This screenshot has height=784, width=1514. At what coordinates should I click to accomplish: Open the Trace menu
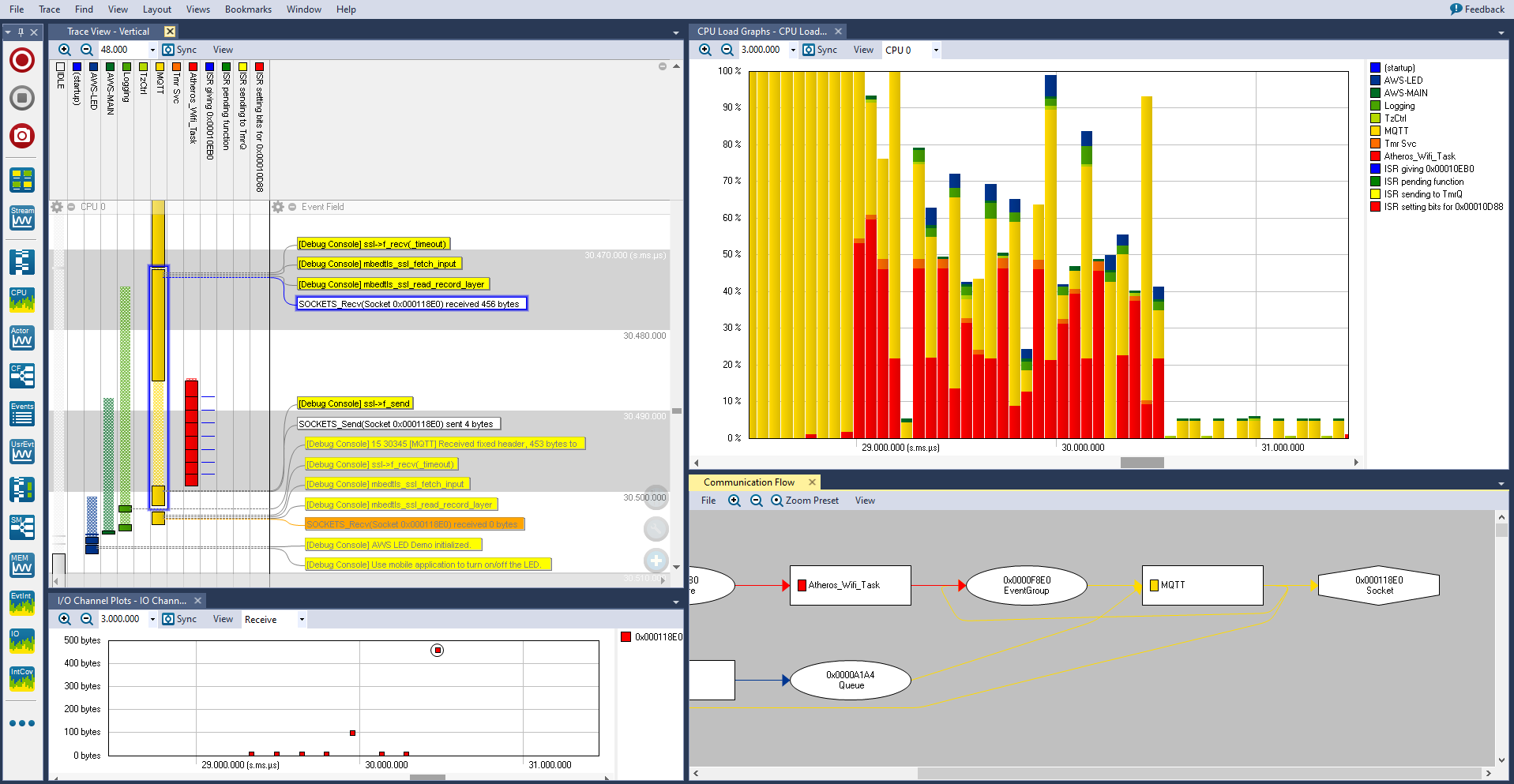click(x=49, y=9)
